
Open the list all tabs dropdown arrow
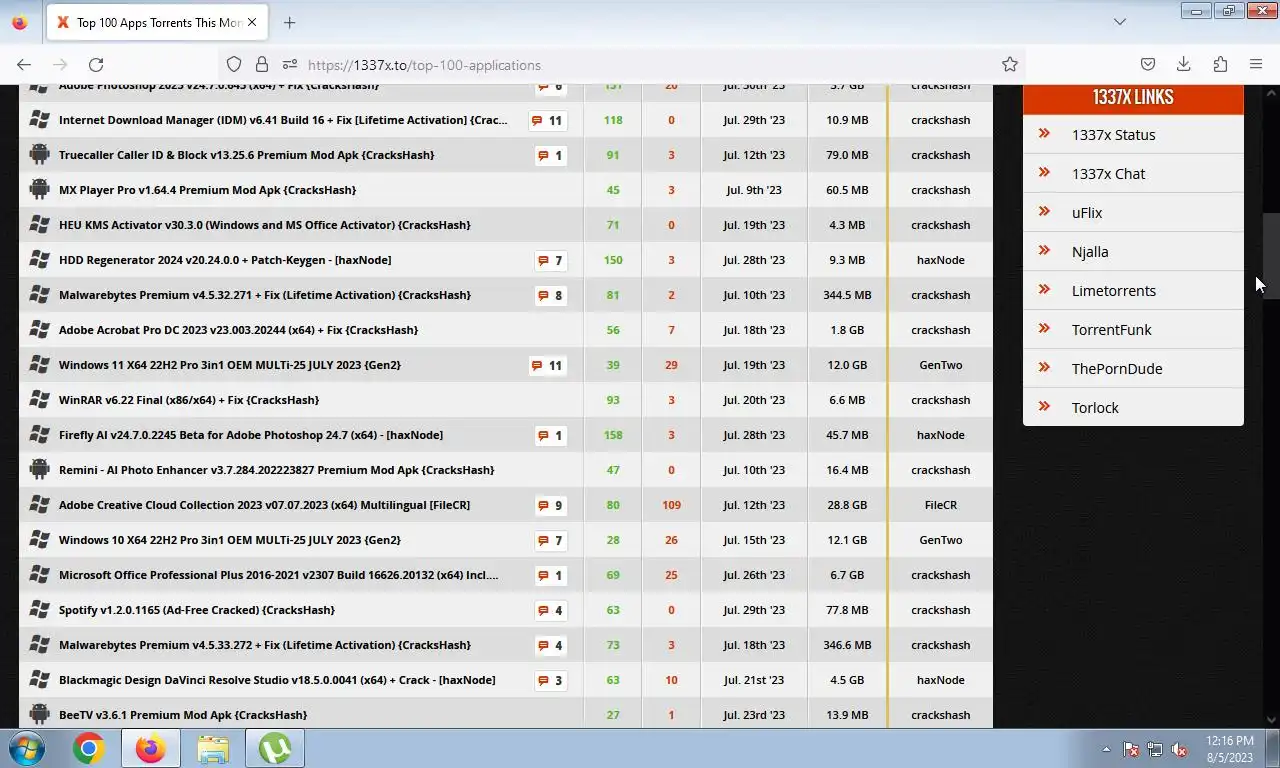[x=1120, y=22]
